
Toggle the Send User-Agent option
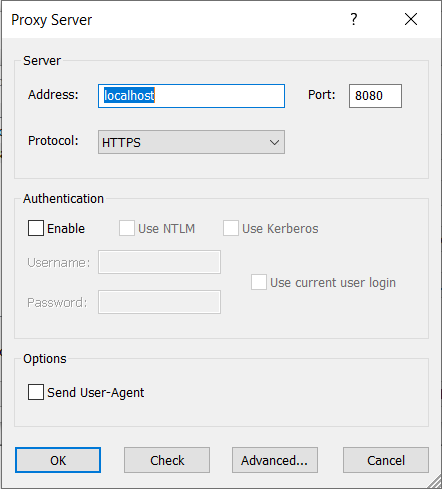(36, 392)
